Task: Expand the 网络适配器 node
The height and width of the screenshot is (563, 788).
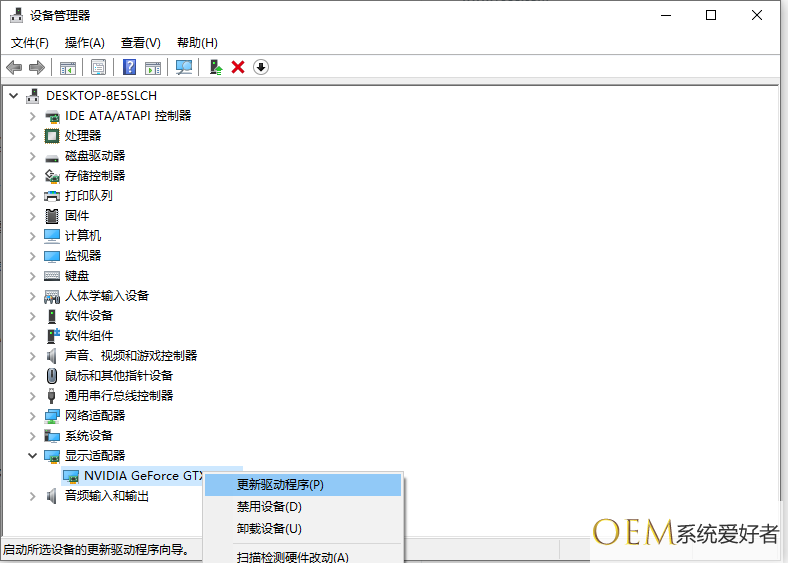Action: click(32, 416)
